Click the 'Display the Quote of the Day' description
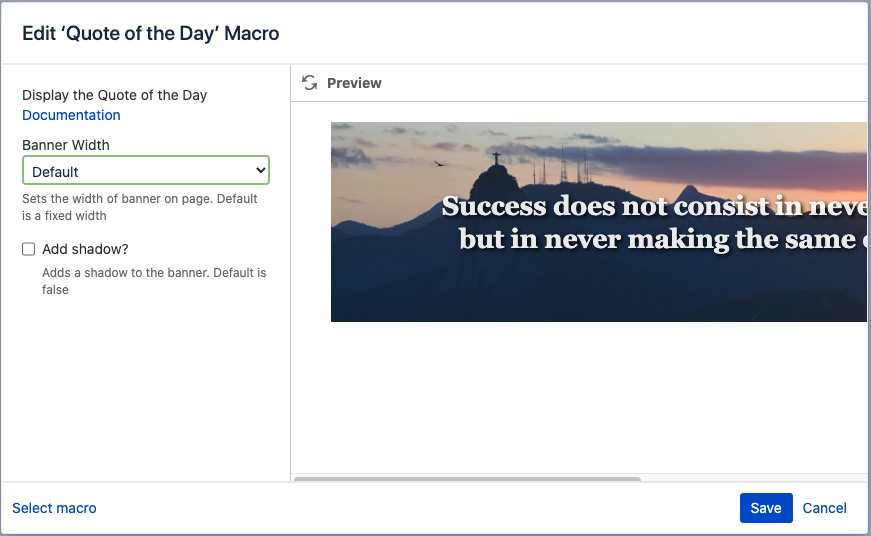871x536 pixels. point(114,95)
